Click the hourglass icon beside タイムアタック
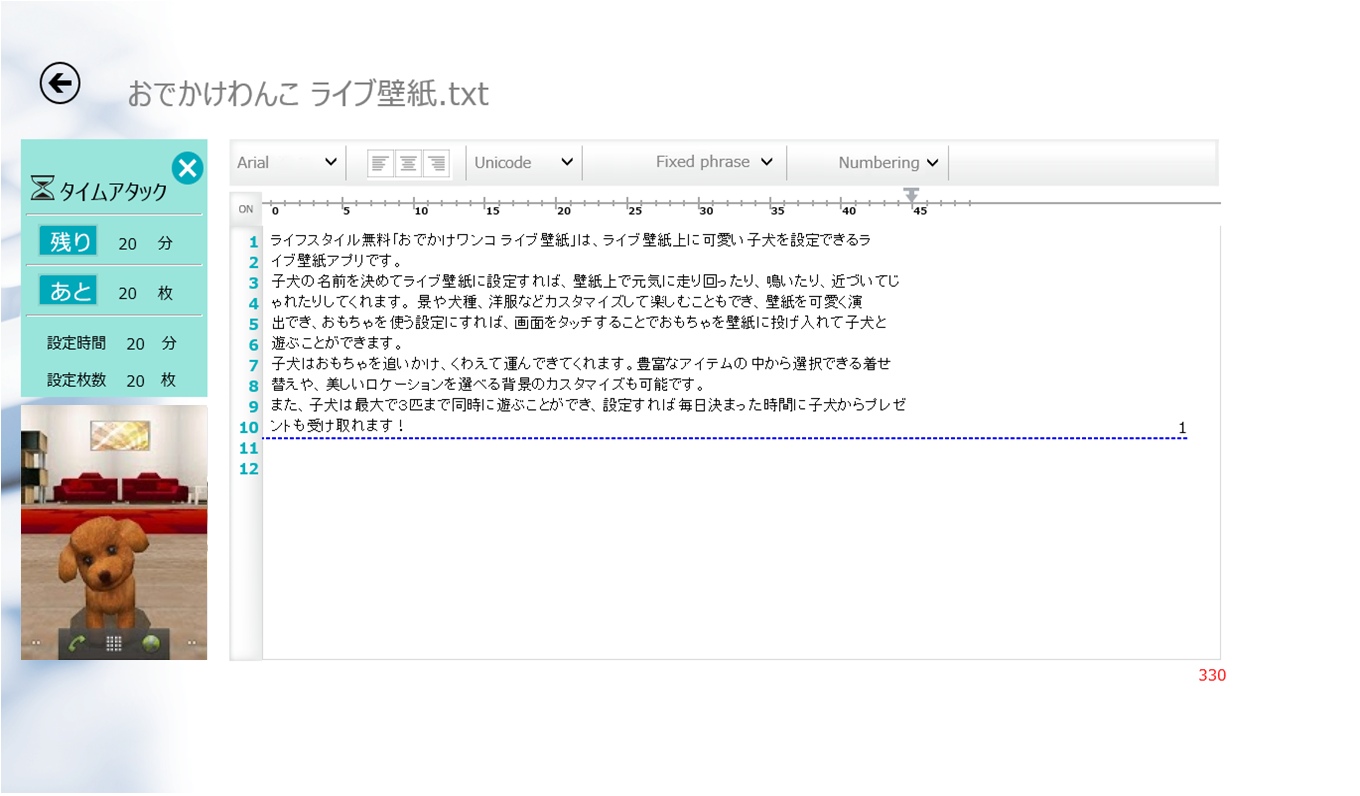Viewport: 1360px width, 796px height. 42,190
